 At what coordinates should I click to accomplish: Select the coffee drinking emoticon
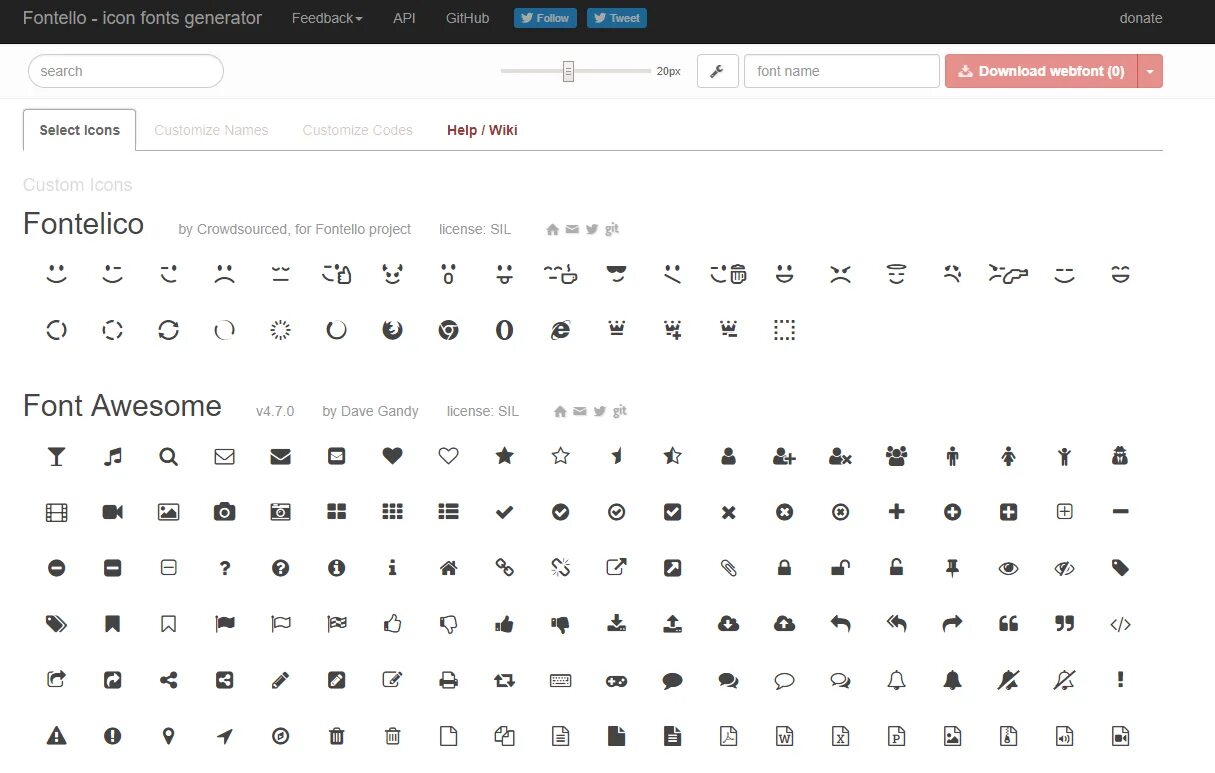coord(561,274)
